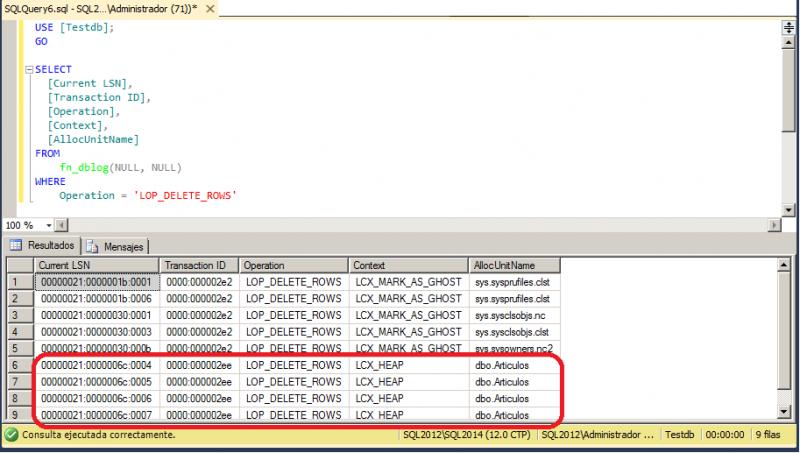Select row header number 1
This screenshot has height=453, width=800.
click(20, 282)
